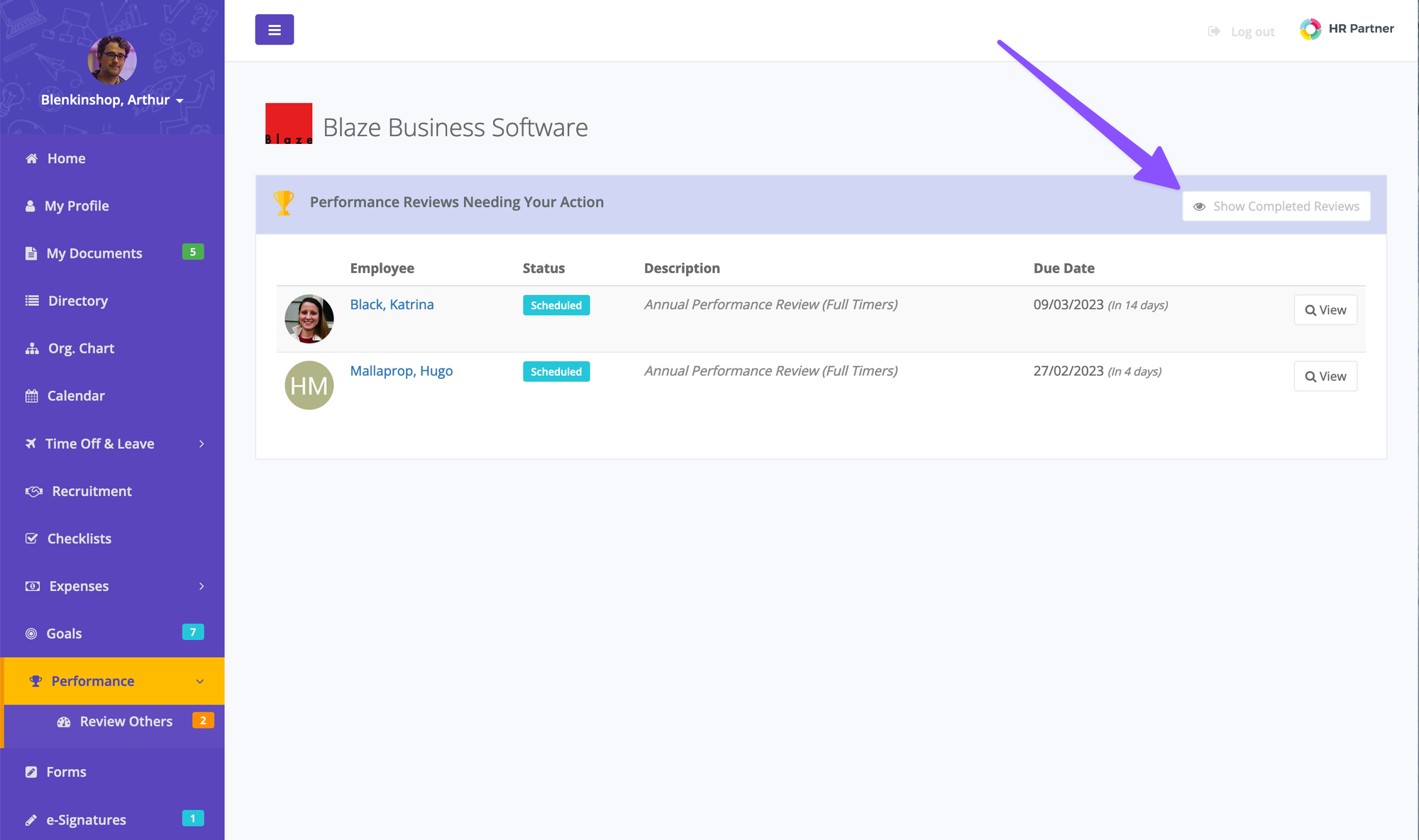View Hugo Mallaprop's performance review
The width and height of the screenshot is (1419, 840).
tap(1325, 376)
